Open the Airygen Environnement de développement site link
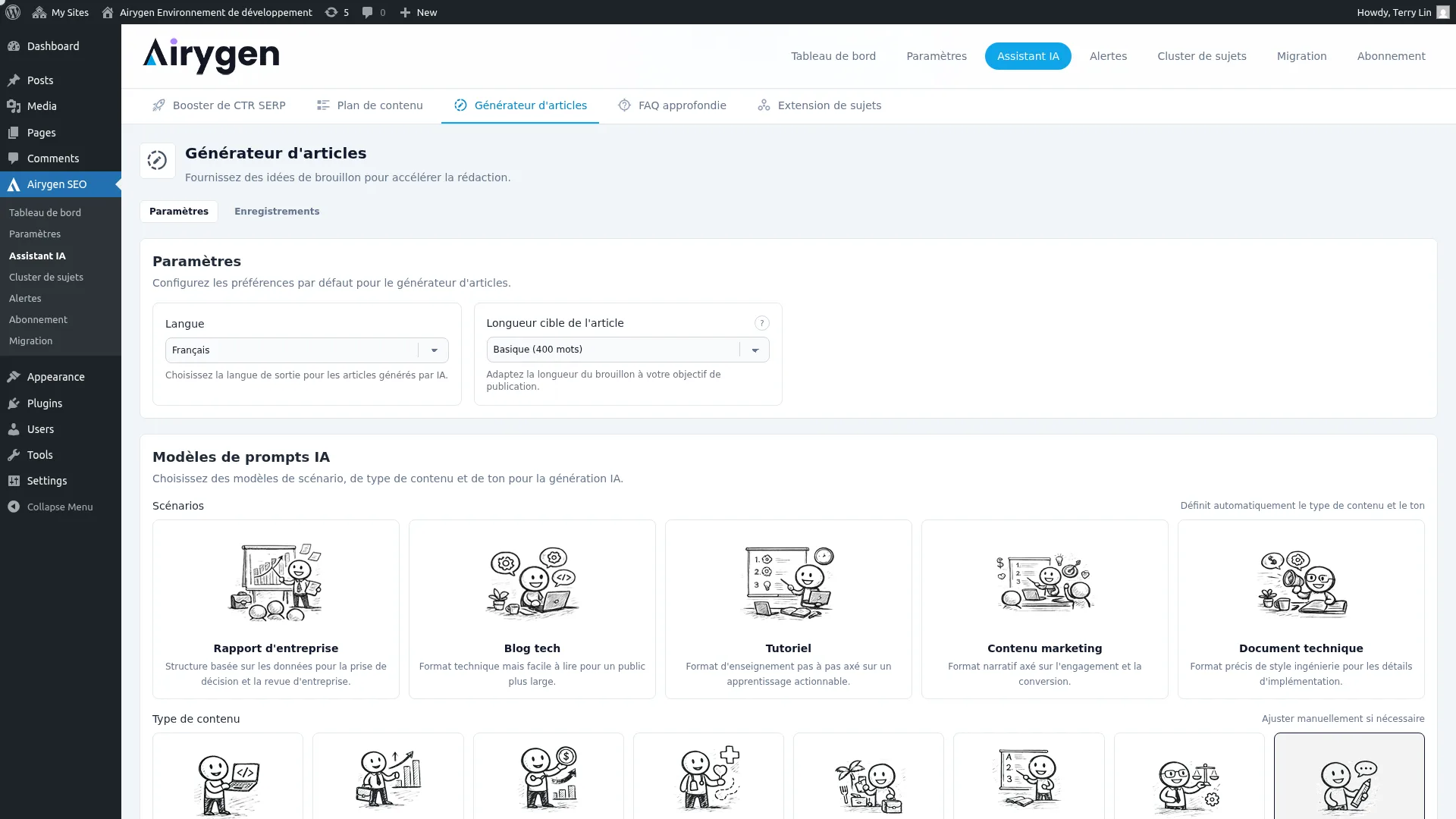 coord(207,12)
